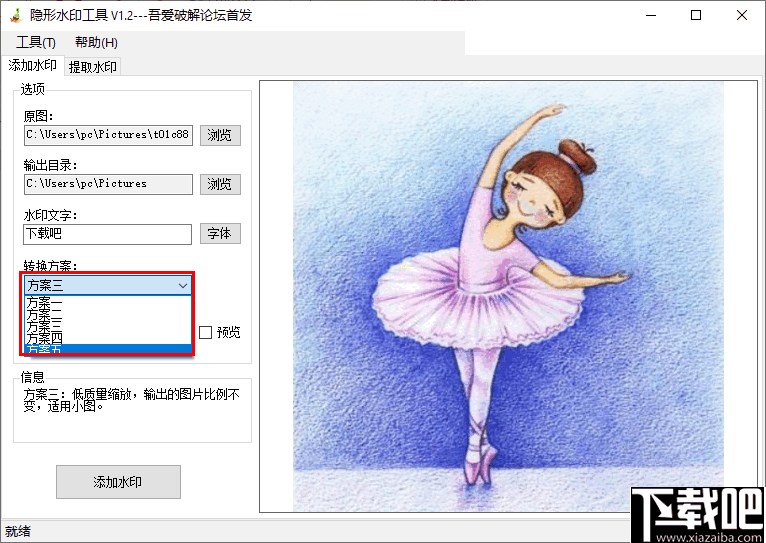The height and width of the screenshot is (543, 766).
Task: Click 浏览 button next to 输出目录 path
Action: [220, 184]
